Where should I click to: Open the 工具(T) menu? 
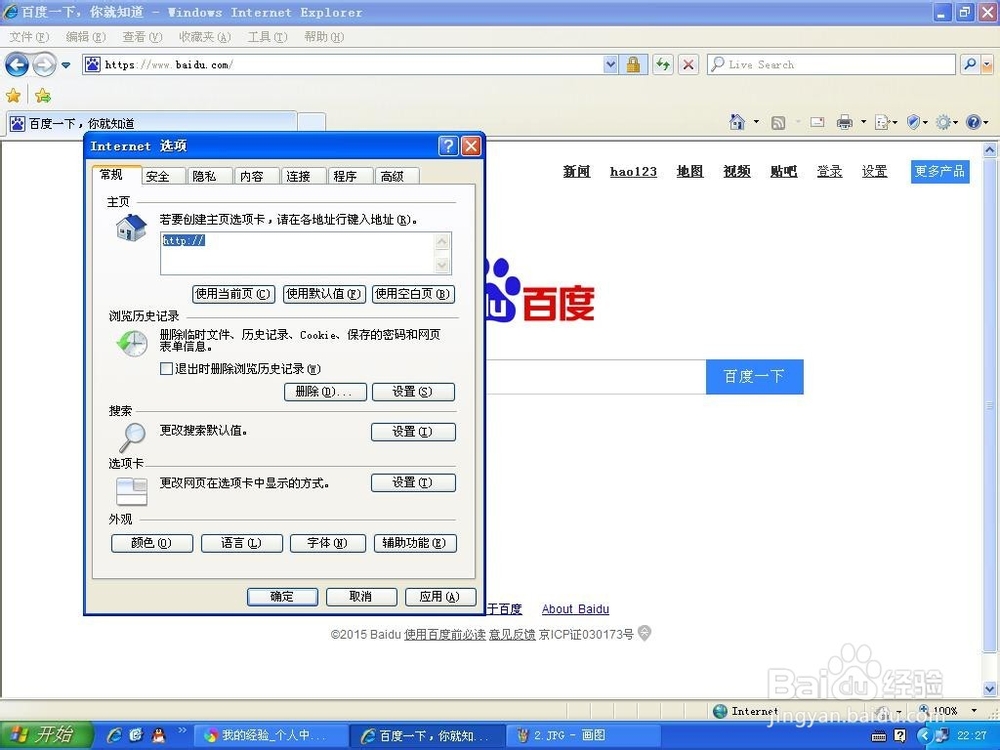[x=267, y=37]
